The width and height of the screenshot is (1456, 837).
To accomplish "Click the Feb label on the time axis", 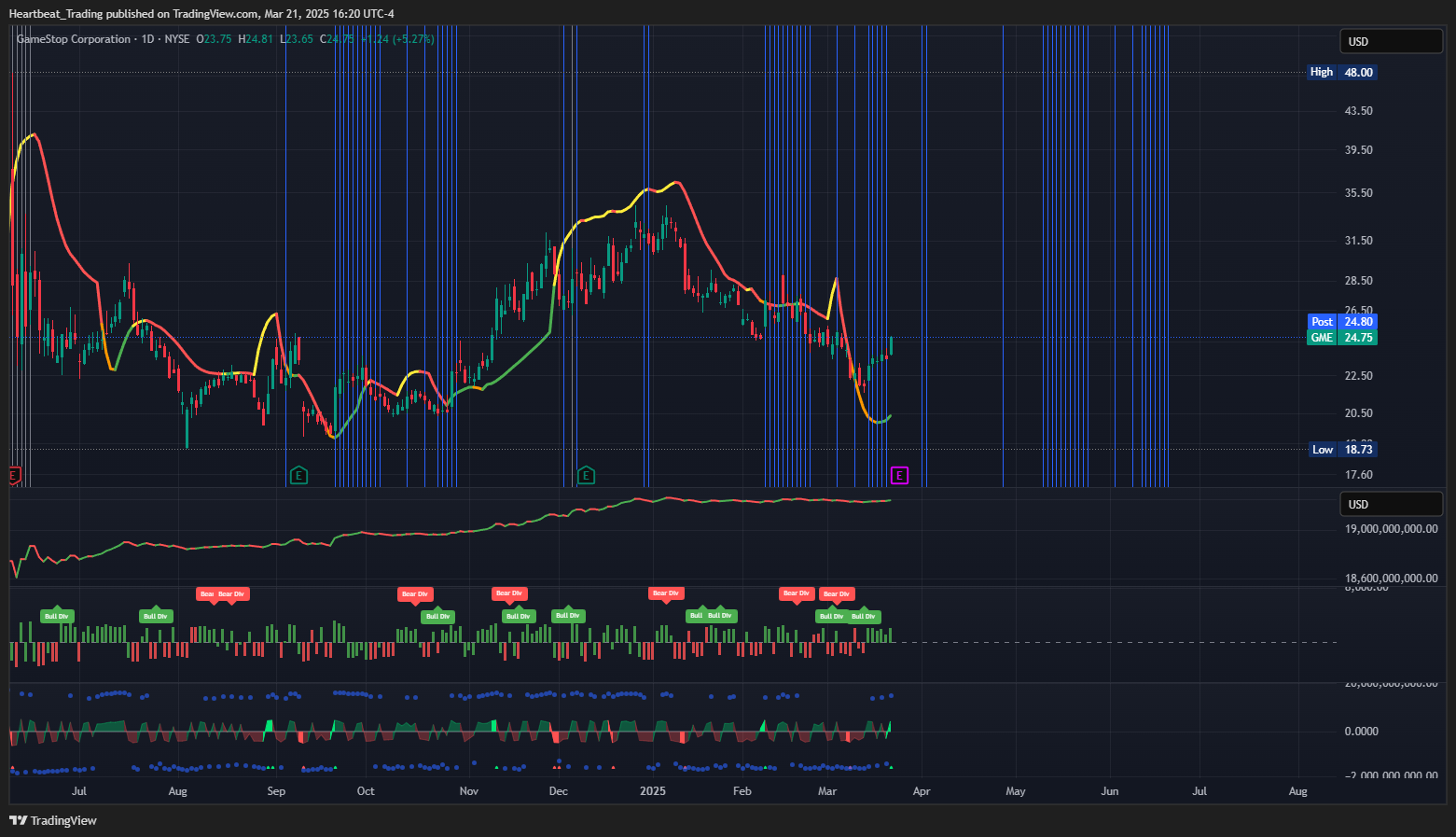I will [742, 791].
